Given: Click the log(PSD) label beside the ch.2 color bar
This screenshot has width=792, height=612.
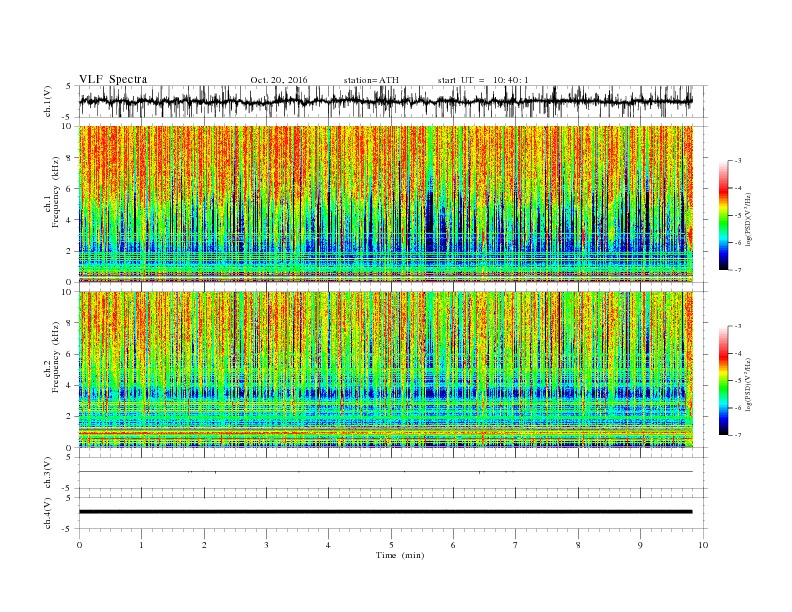Looking at the screenshot, I should (748, 384).
